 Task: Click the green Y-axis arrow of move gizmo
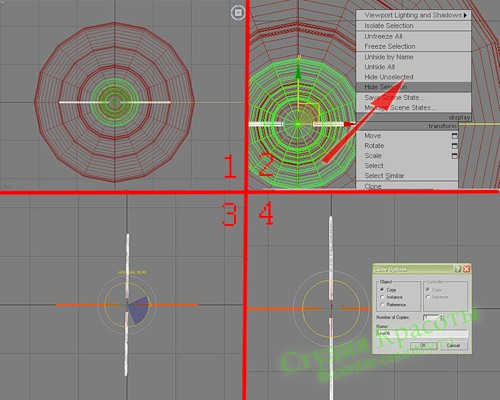(298, 72)
